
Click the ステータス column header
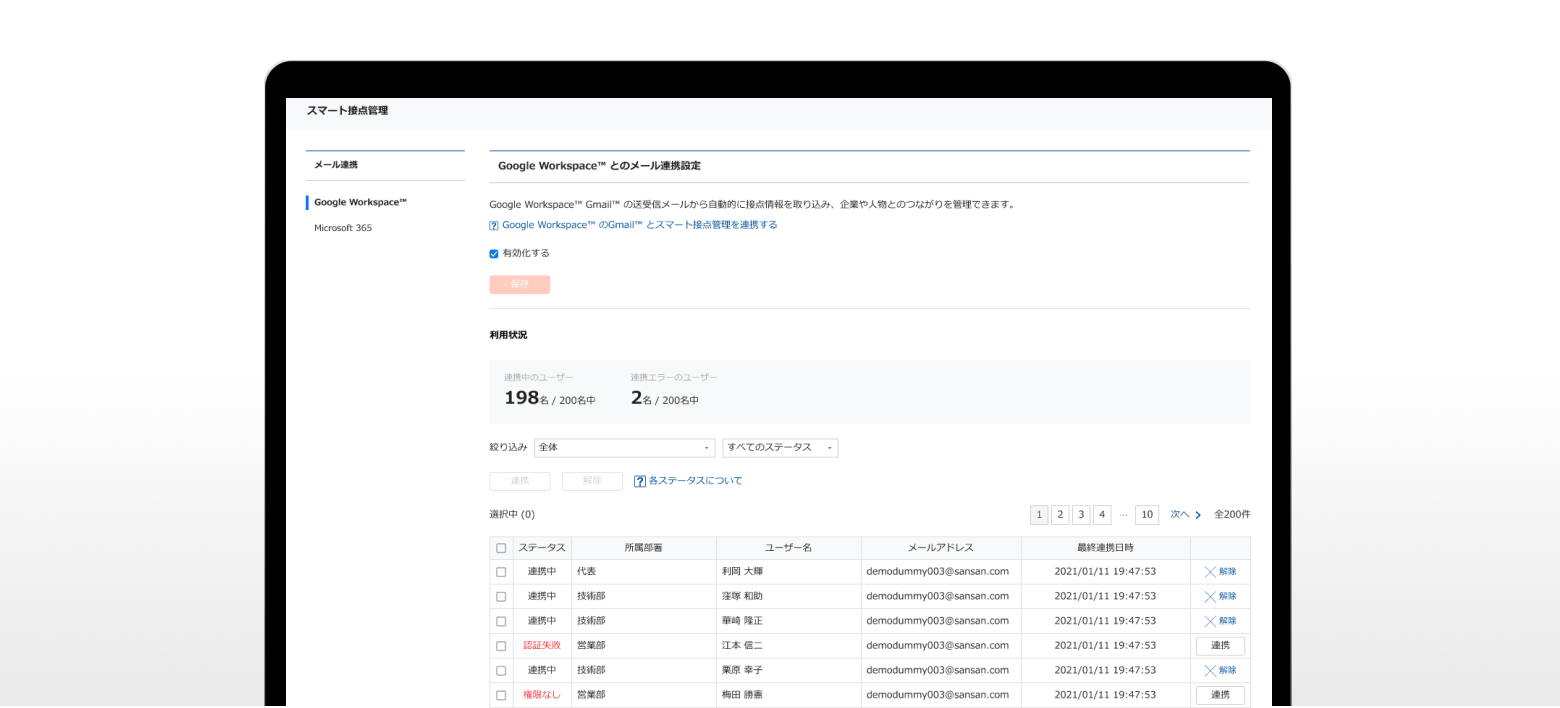[542, 548]
